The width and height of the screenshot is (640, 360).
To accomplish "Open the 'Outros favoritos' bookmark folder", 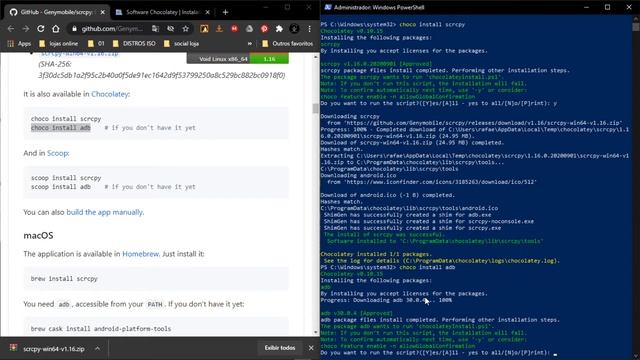I will 288,43.
